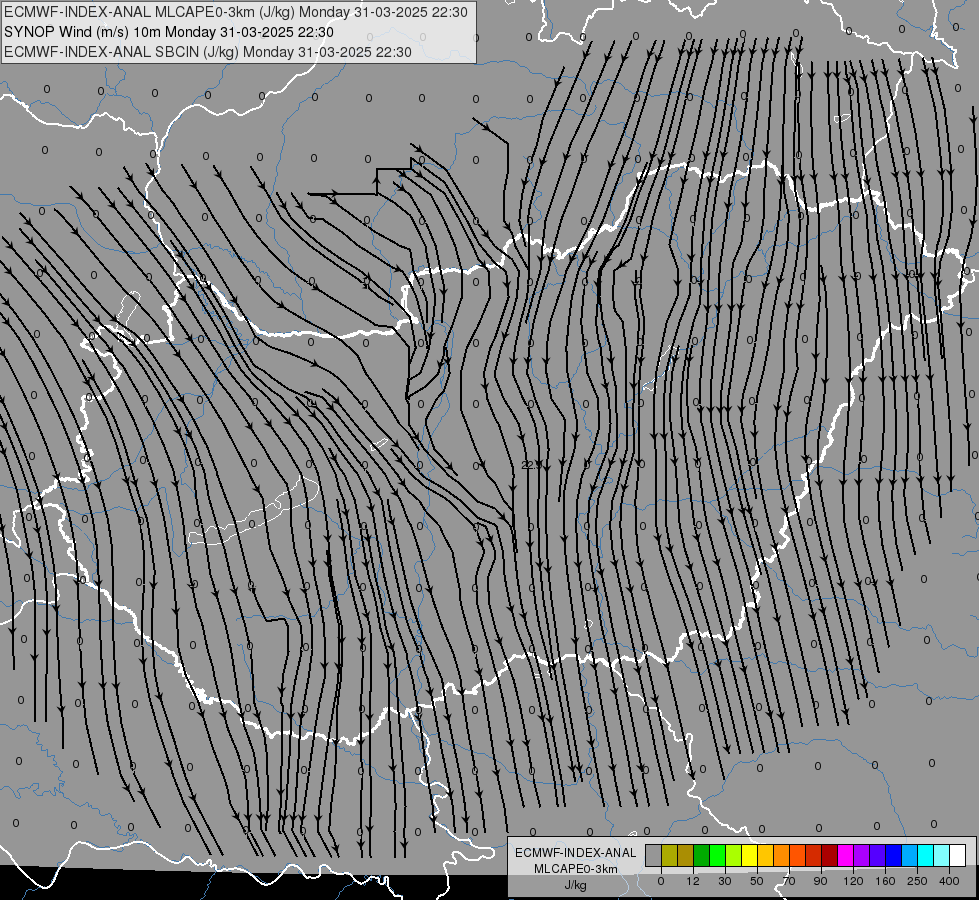Click the 22.5 value on the map
The height and width of the screenshot is (900, 979).
click(x=531, y=465)
